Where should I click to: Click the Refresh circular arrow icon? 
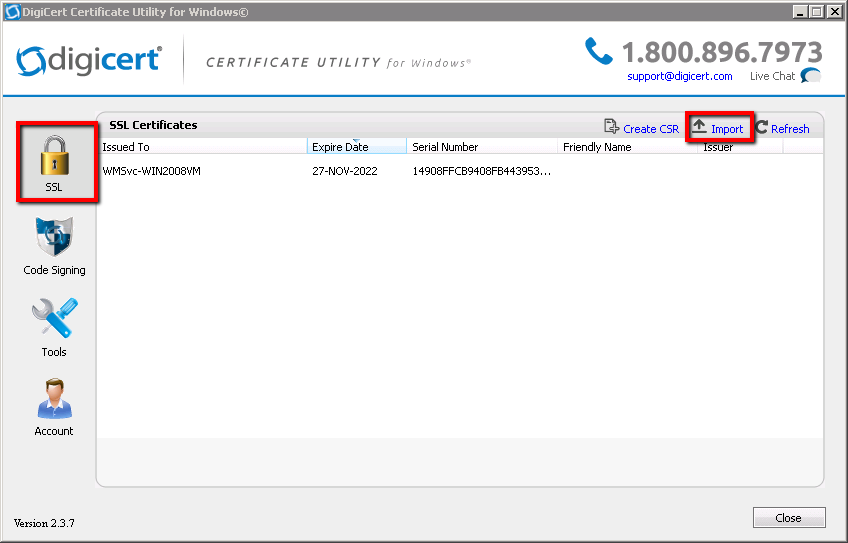761,128
